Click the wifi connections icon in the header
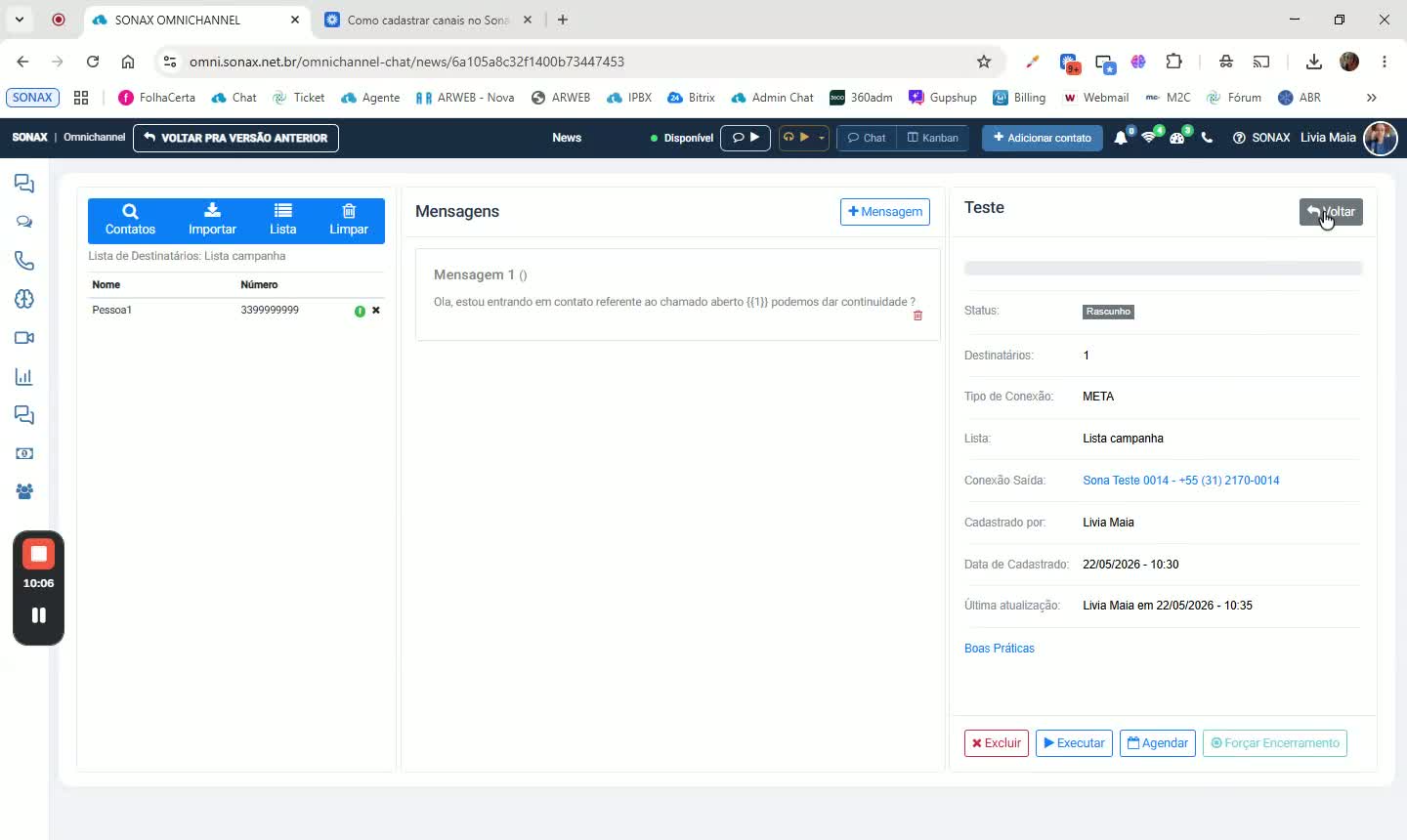 1149,138
